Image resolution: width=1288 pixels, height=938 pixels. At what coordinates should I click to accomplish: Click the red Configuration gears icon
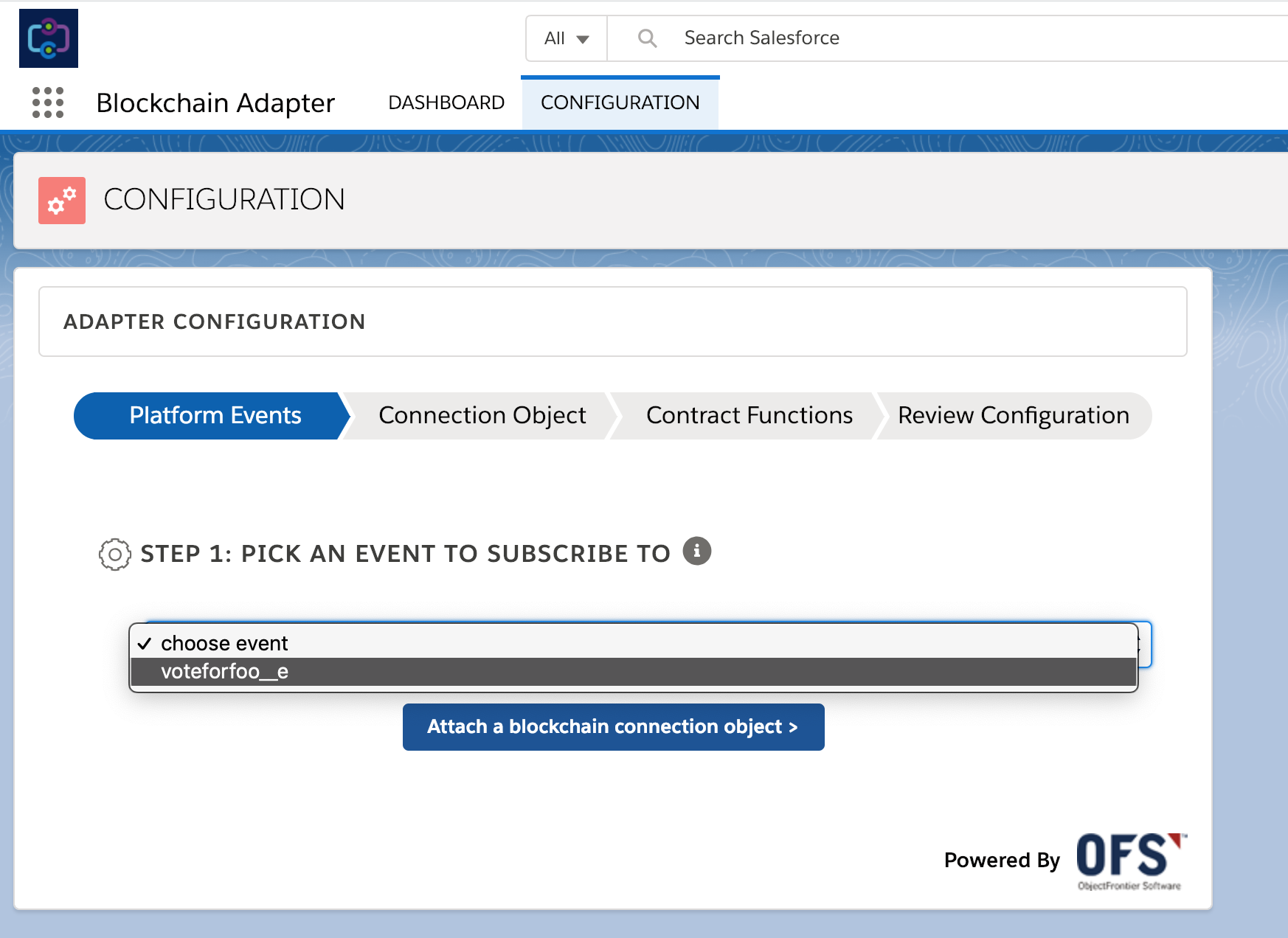click(61, 200)
